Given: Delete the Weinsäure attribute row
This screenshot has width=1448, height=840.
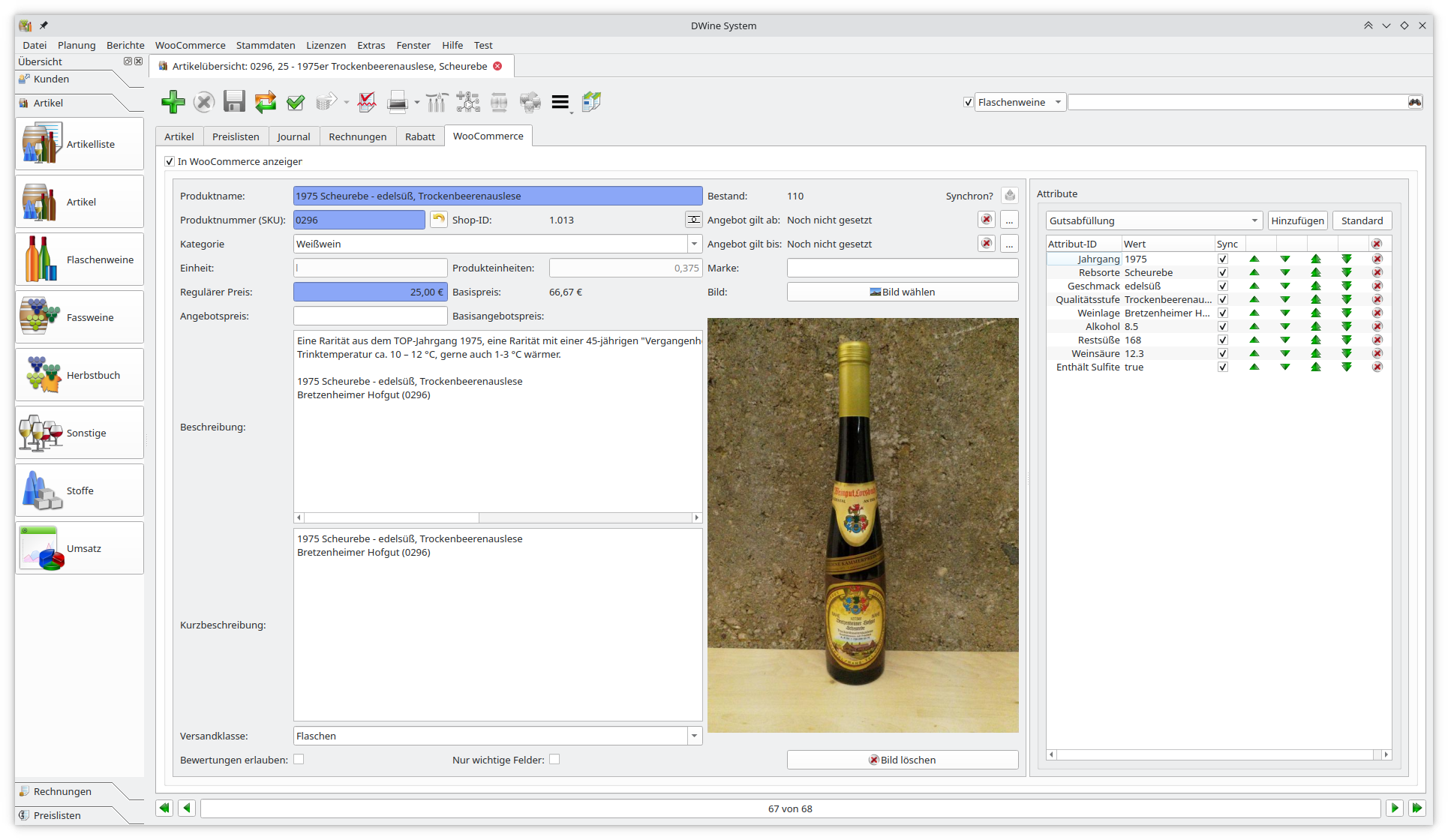Looking at the screenshot, I should (1377, 353).
